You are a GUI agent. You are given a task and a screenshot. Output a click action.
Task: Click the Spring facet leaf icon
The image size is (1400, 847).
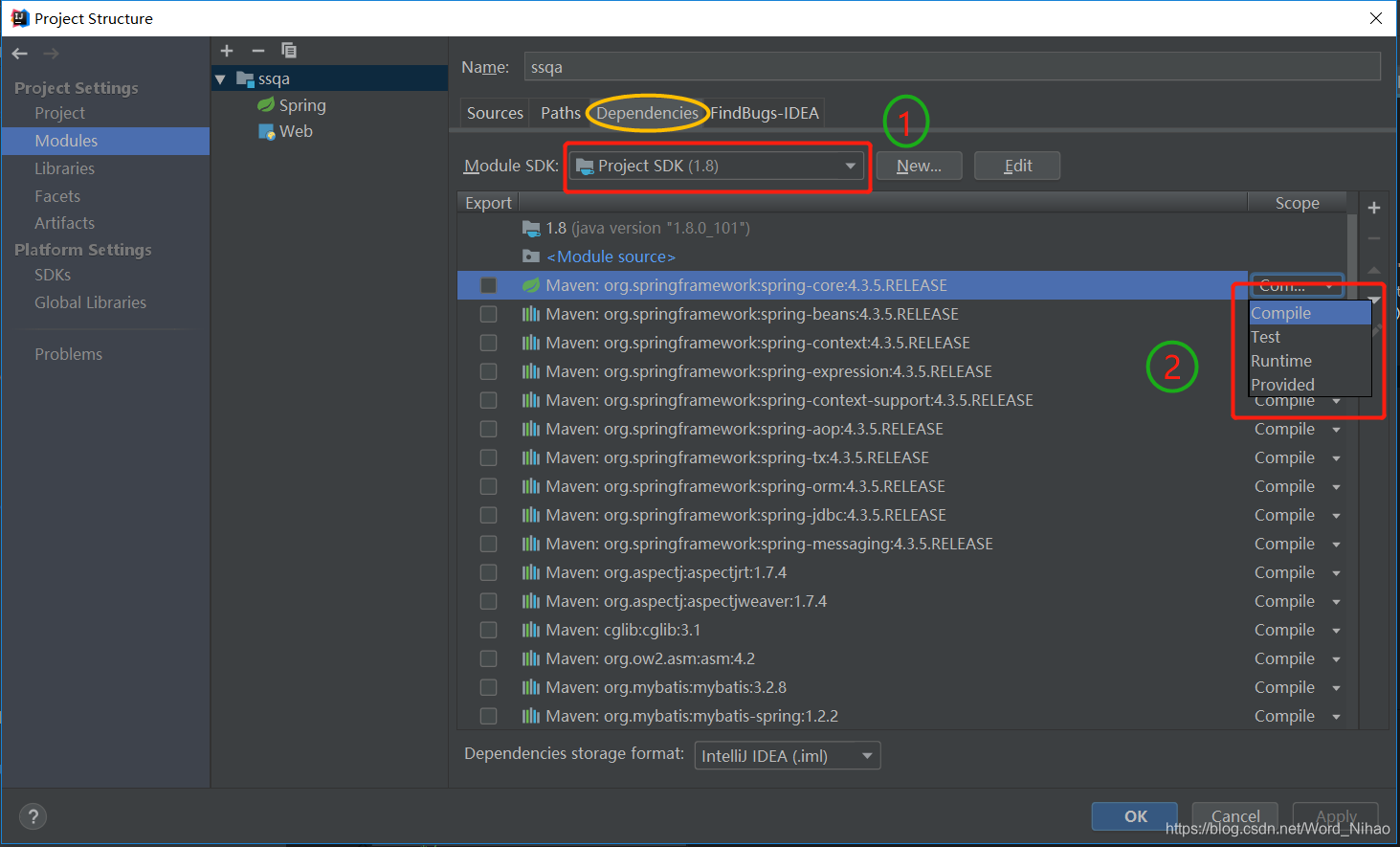coord(266,104)
